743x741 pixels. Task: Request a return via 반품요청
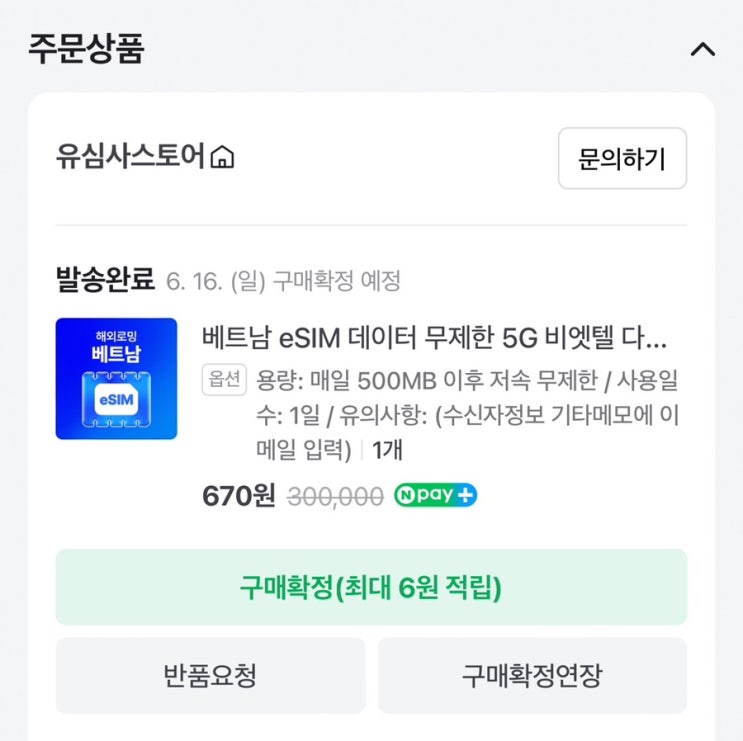click(x=210, y=676)
